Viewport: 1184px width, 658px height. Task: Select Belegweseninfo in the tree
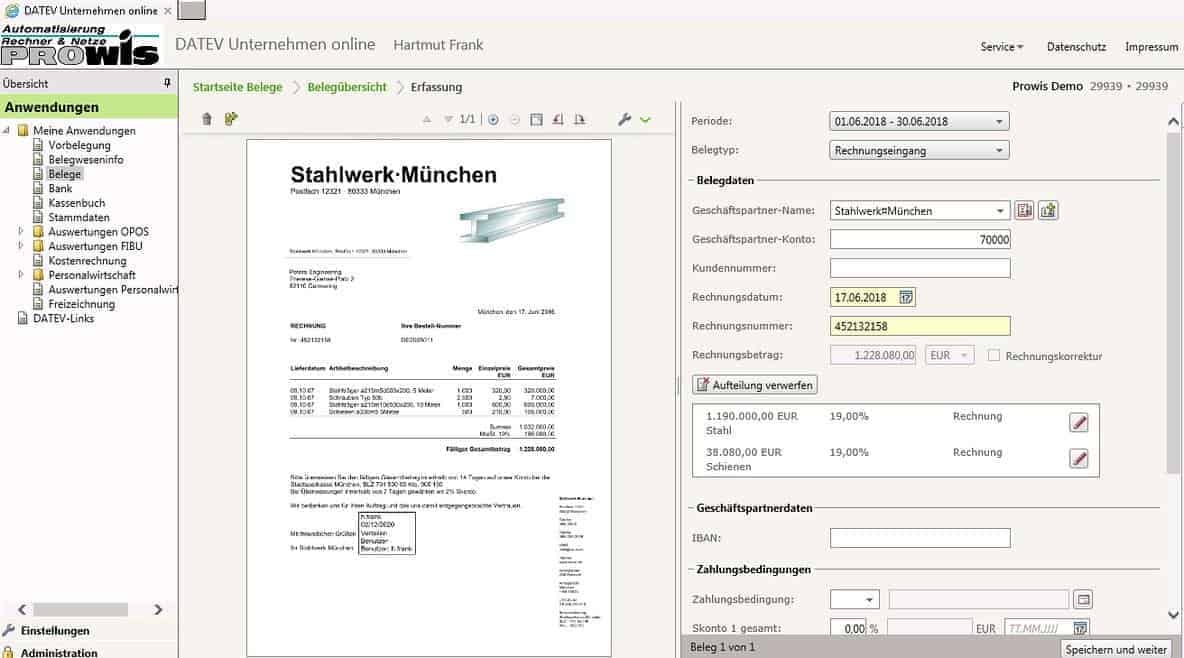pyautogui.click(x=86, y=159)
